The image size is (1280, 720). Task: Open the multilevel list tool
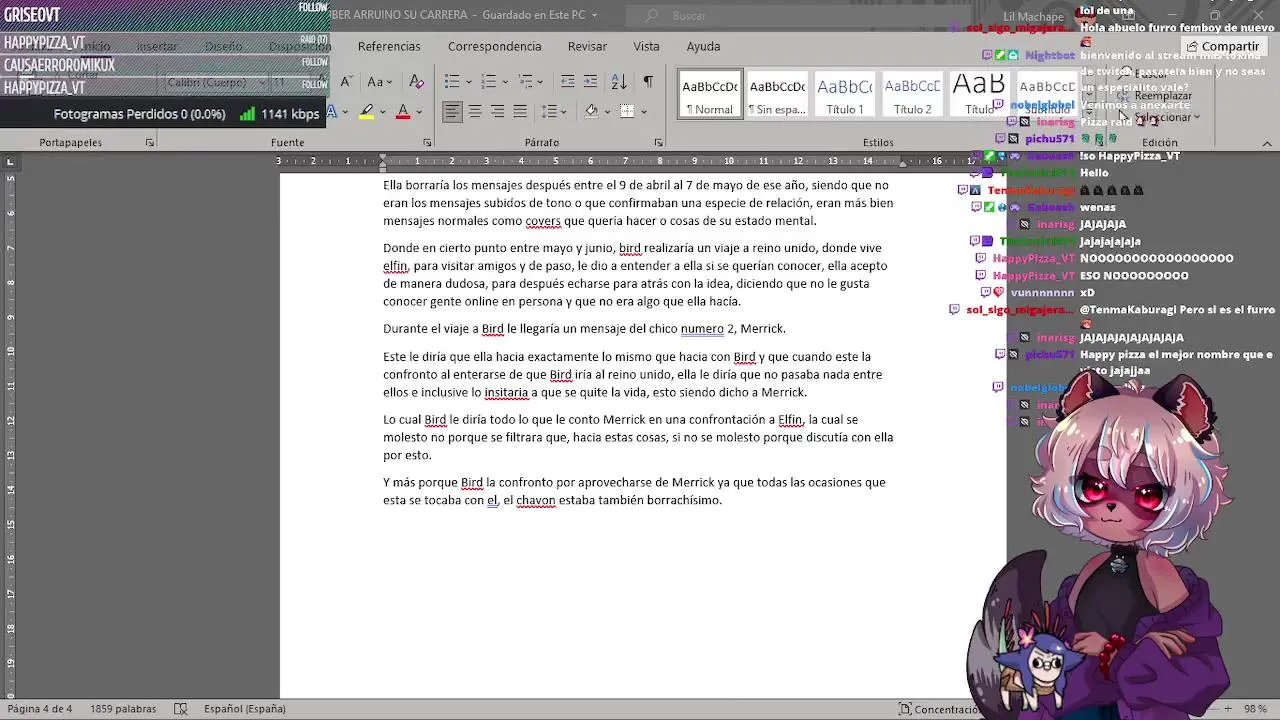tap(524, 82)
